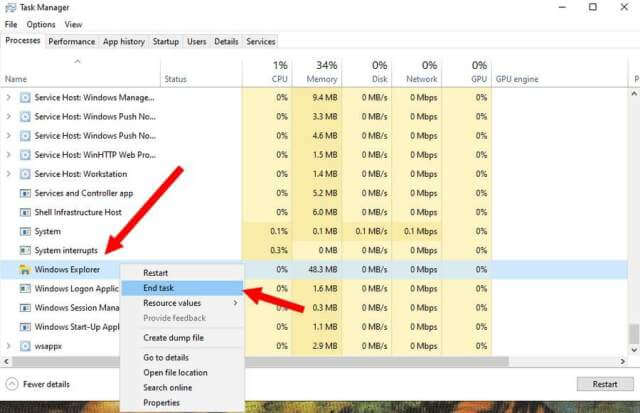Choose Properties in the context menu
Screen dimensions: 640x413
[x=182, y=403]
